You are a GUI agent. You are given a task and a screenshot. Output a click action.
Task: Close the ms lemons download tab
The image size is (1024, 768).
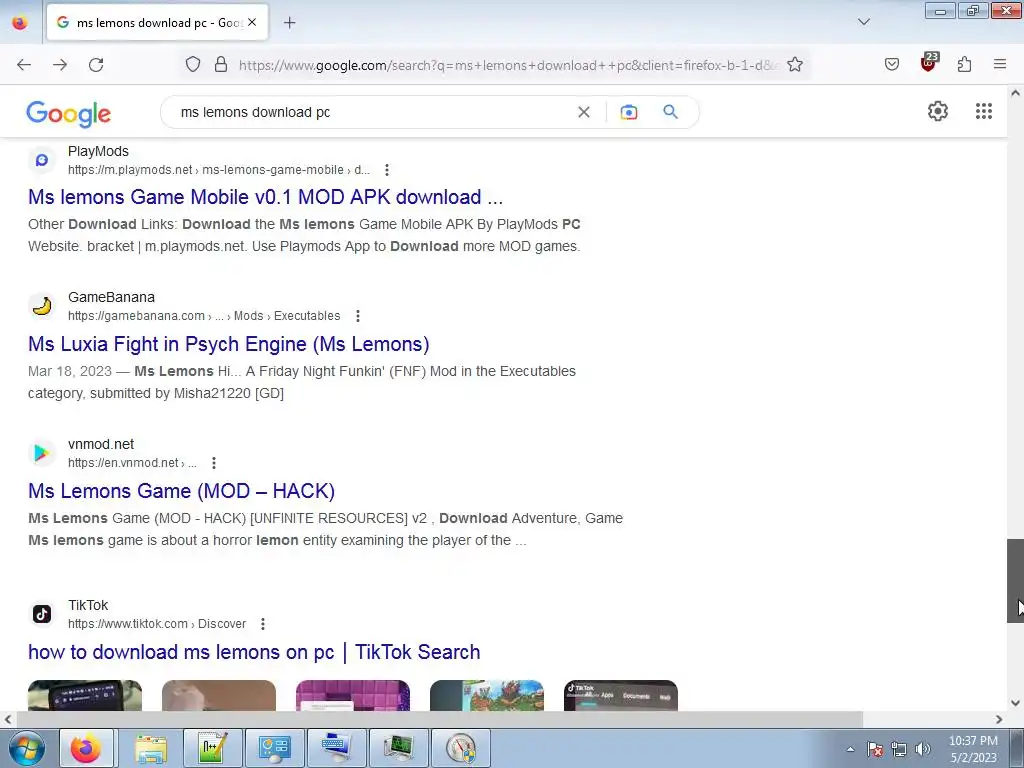click(252, 22)
